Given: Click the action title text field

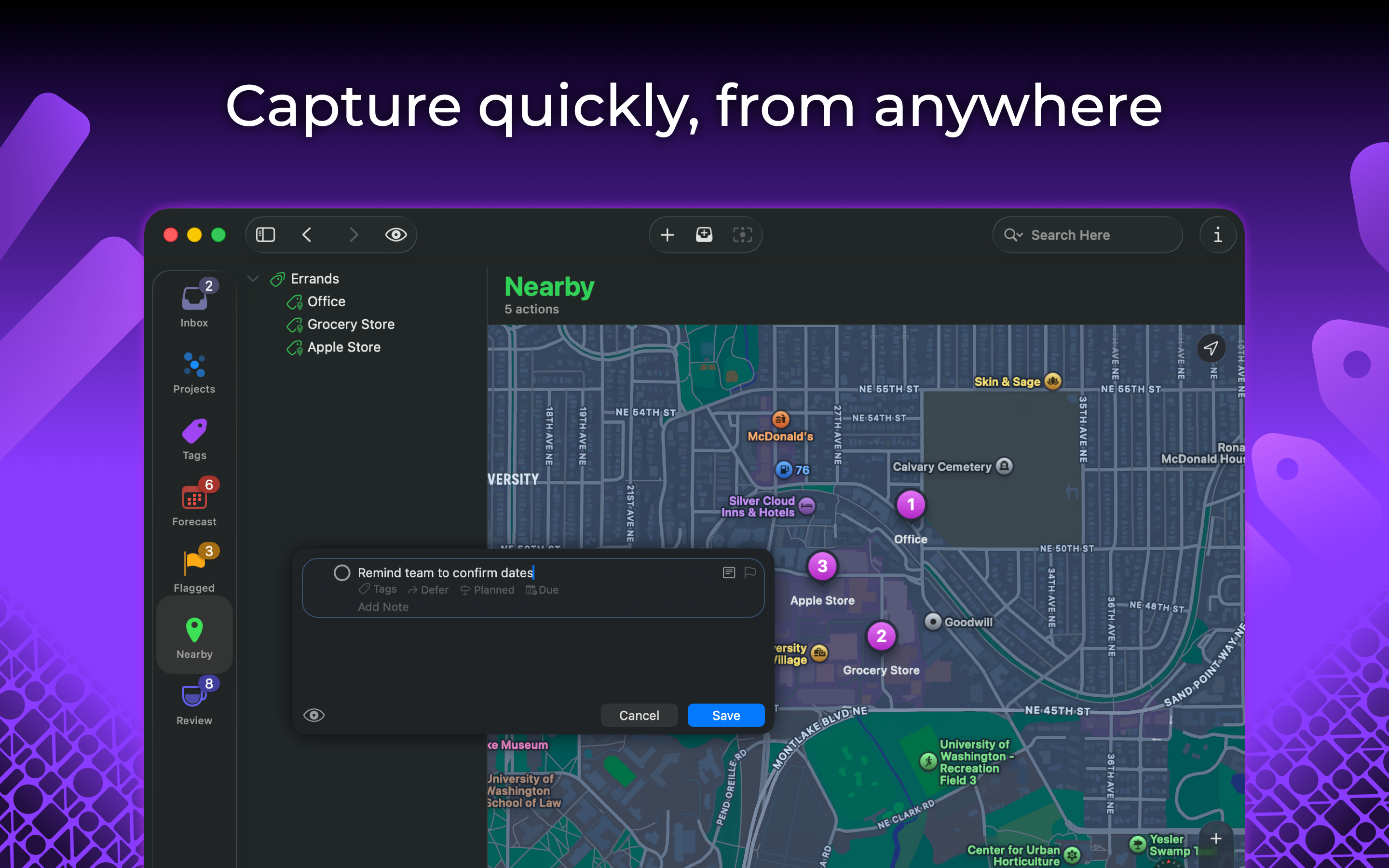Looking at the screenshot, I should point(446,573).
